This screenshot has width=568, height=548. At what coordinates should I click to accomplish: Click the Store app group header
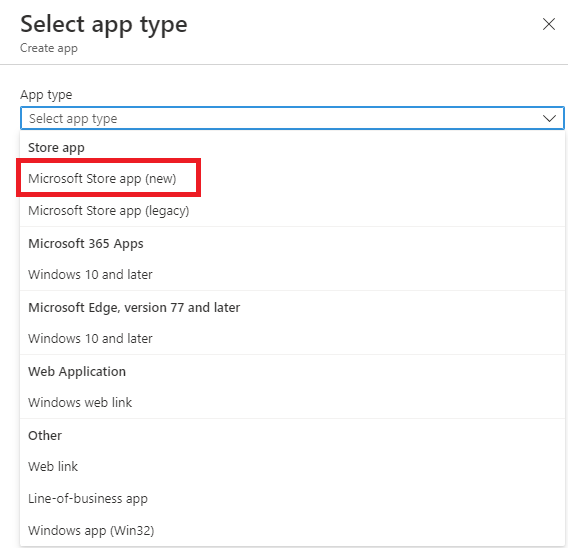pyautogui.click(x=56, y=148)
